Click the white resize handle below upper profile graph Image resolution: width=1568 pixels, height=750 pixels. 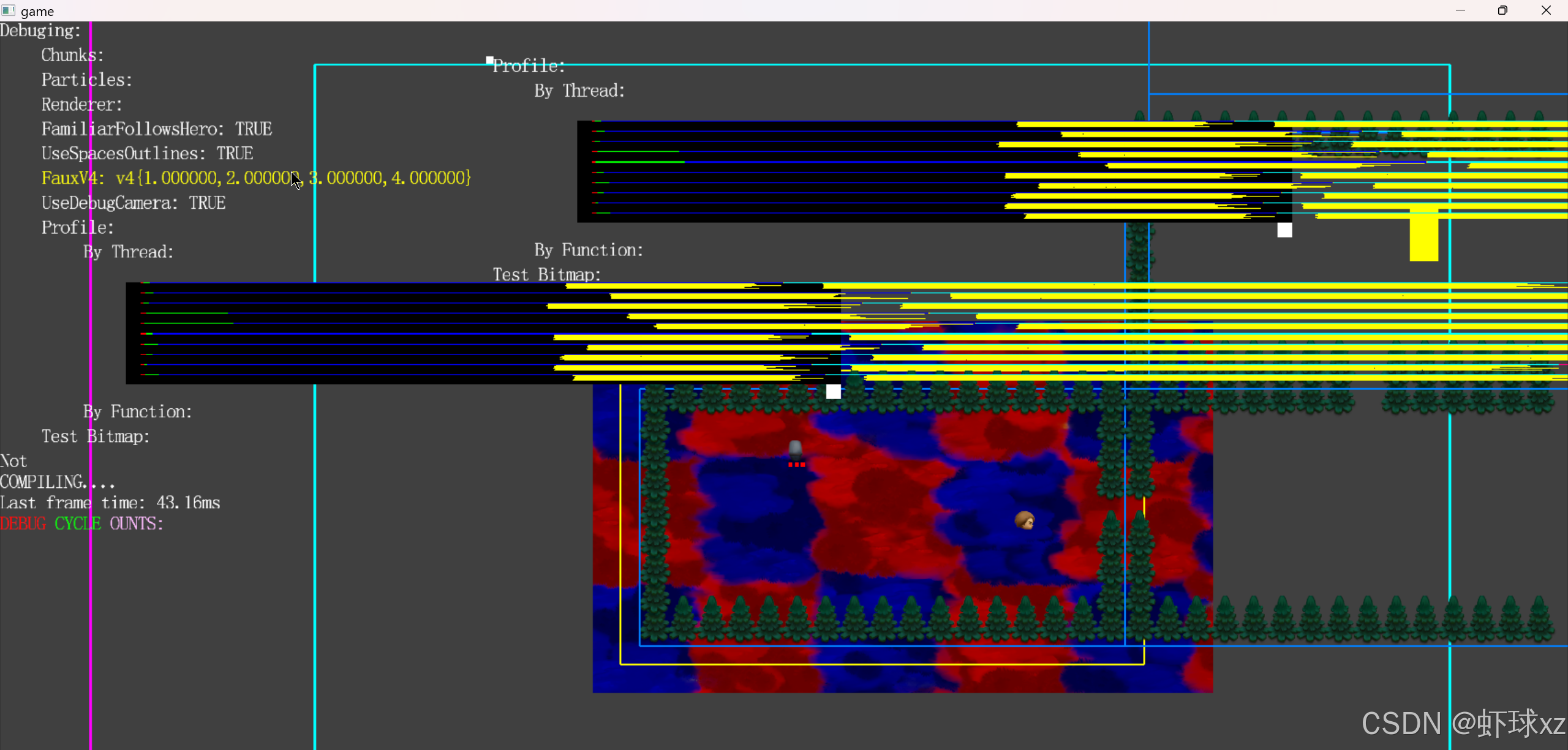click(1284, 230)
